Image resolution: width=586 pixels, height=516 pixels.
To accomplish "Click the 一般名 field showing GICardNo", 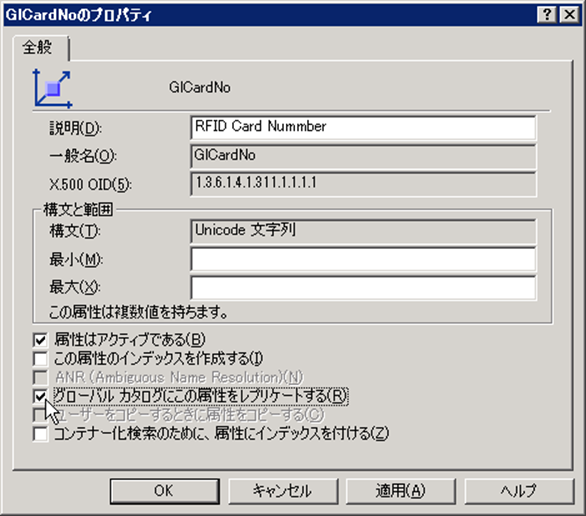I will 363,156.
